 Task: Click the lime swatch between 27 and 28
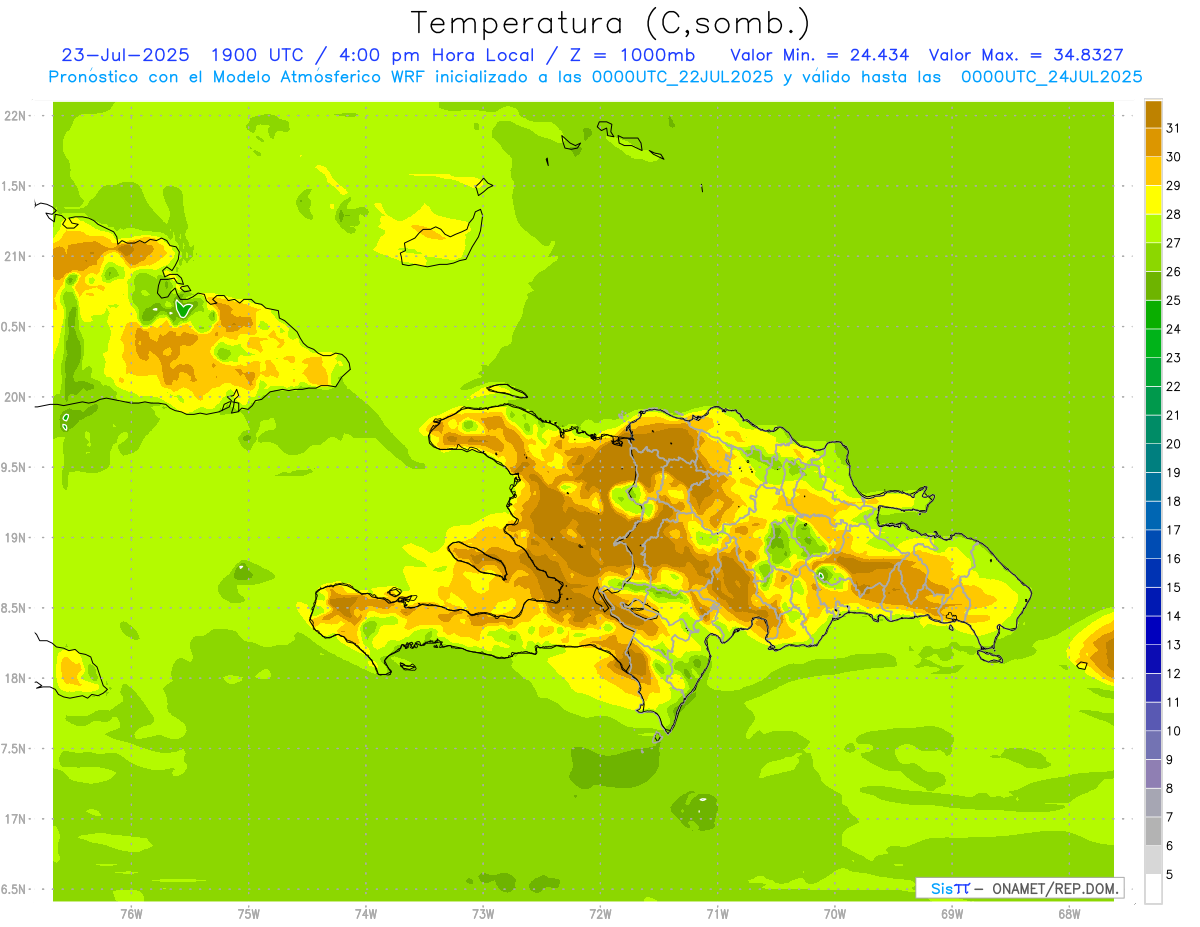(1153, 228)
